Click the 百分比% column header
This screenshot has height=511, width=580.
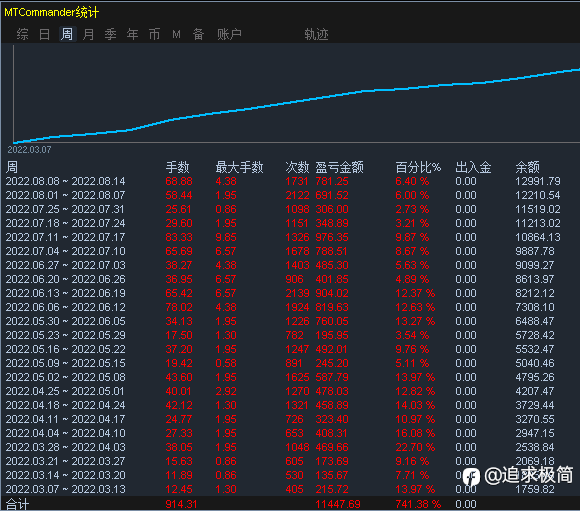tap(418, 167)
